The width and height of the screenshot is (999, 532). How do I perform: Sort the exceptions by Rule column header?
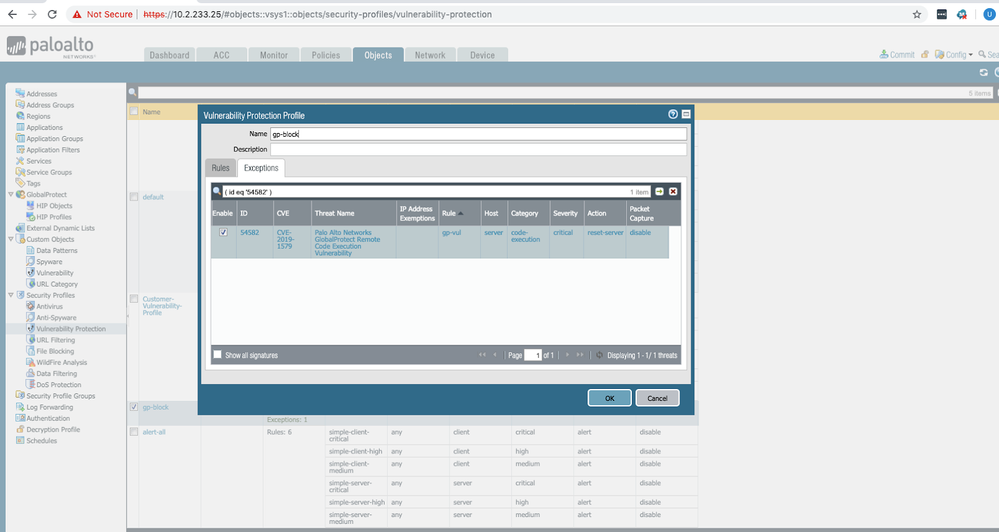(453, 213)
